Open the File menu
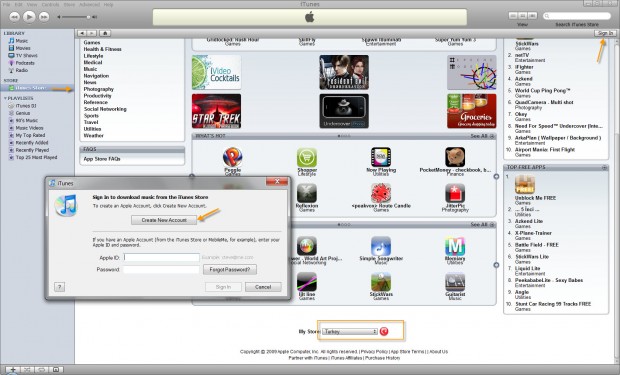This screenshot has height=375, width=620. point(6,4)
